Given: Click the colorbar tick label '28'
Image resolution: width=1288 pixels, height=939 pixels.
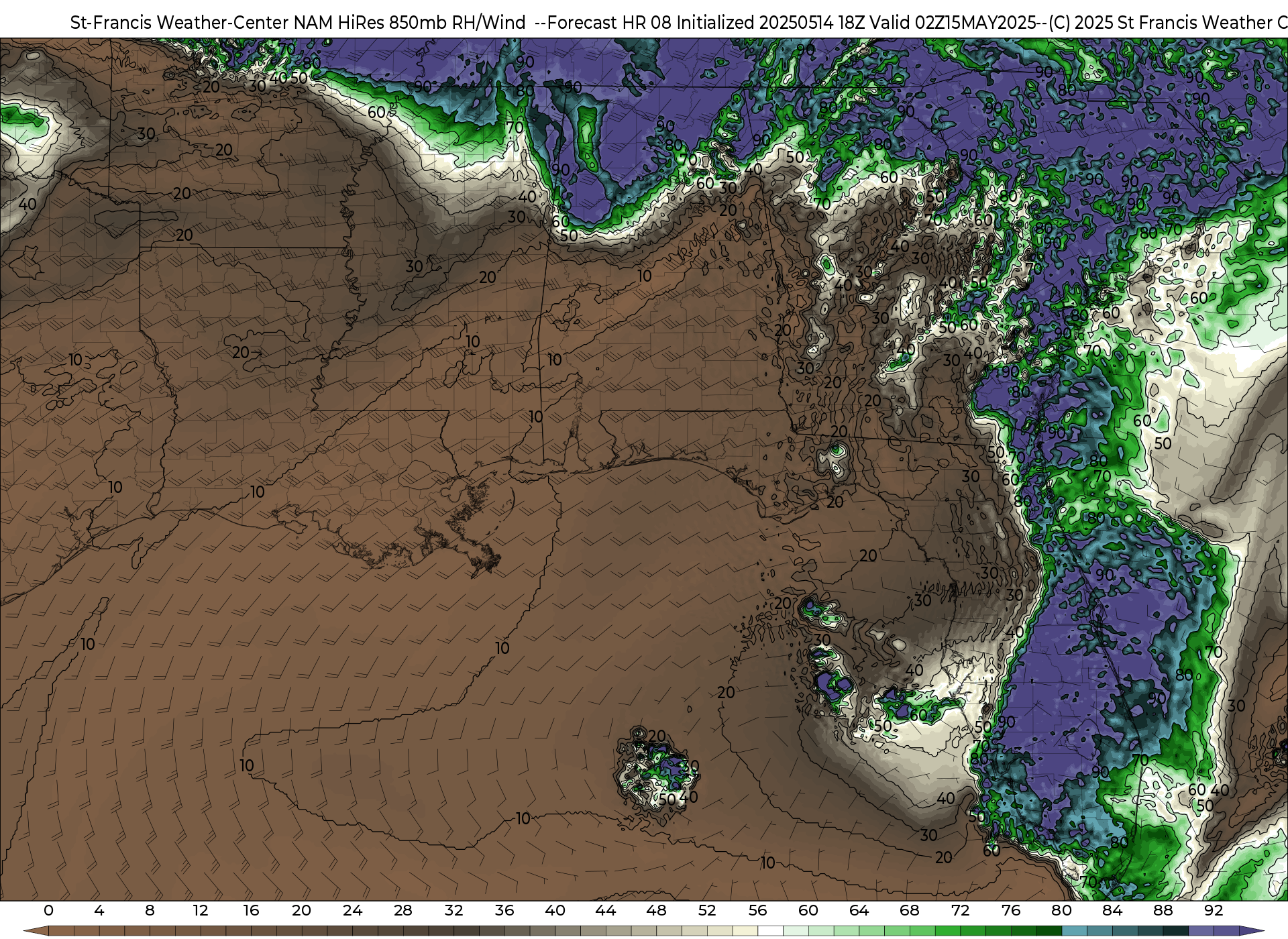Looking at the screenshot, I should (x=403, y=910).
